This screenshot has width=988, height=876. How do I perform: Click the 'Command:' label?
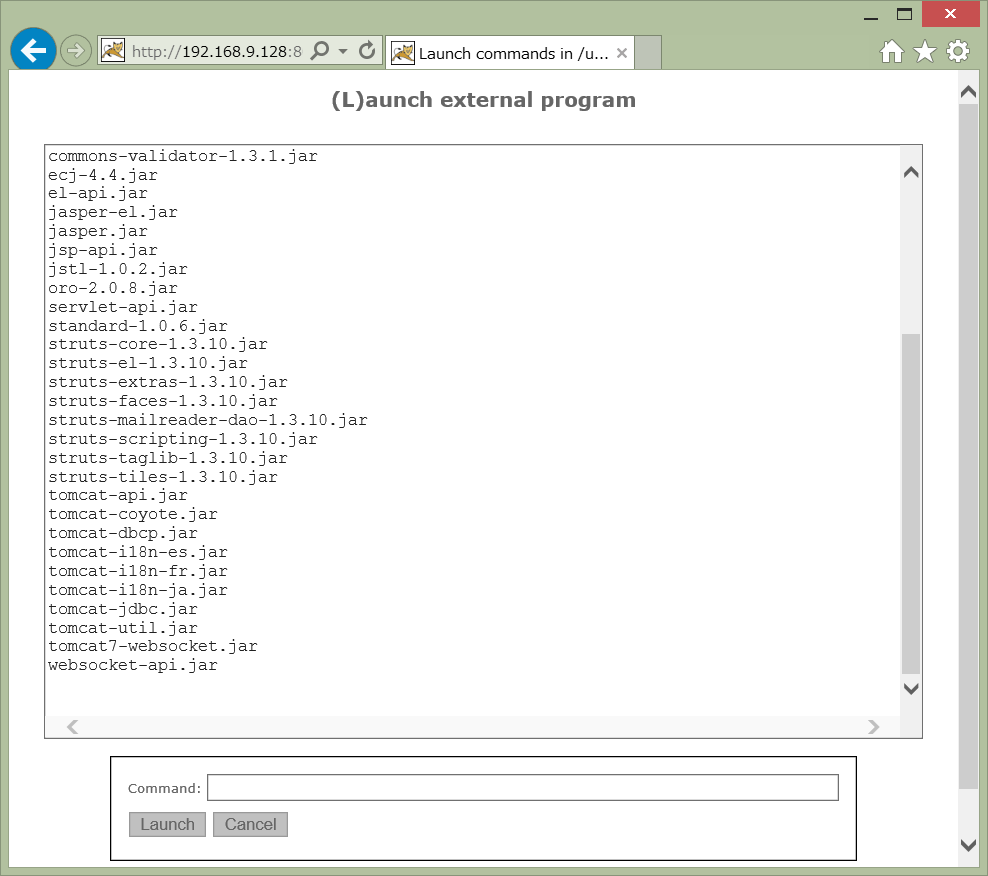[x=164, y=788]
